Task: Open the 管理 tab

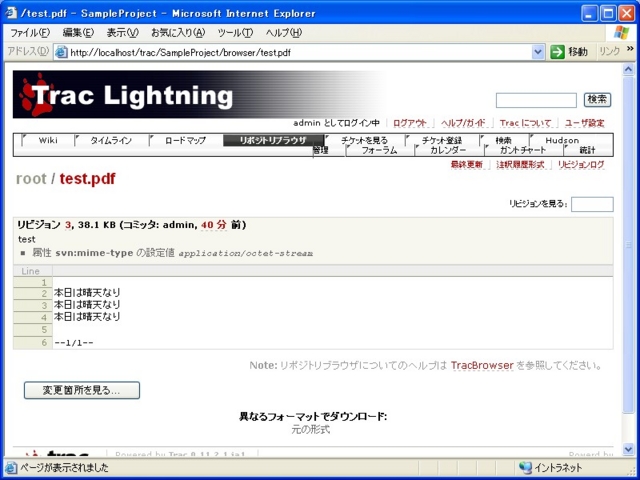Action: click(x=321, y=151)
